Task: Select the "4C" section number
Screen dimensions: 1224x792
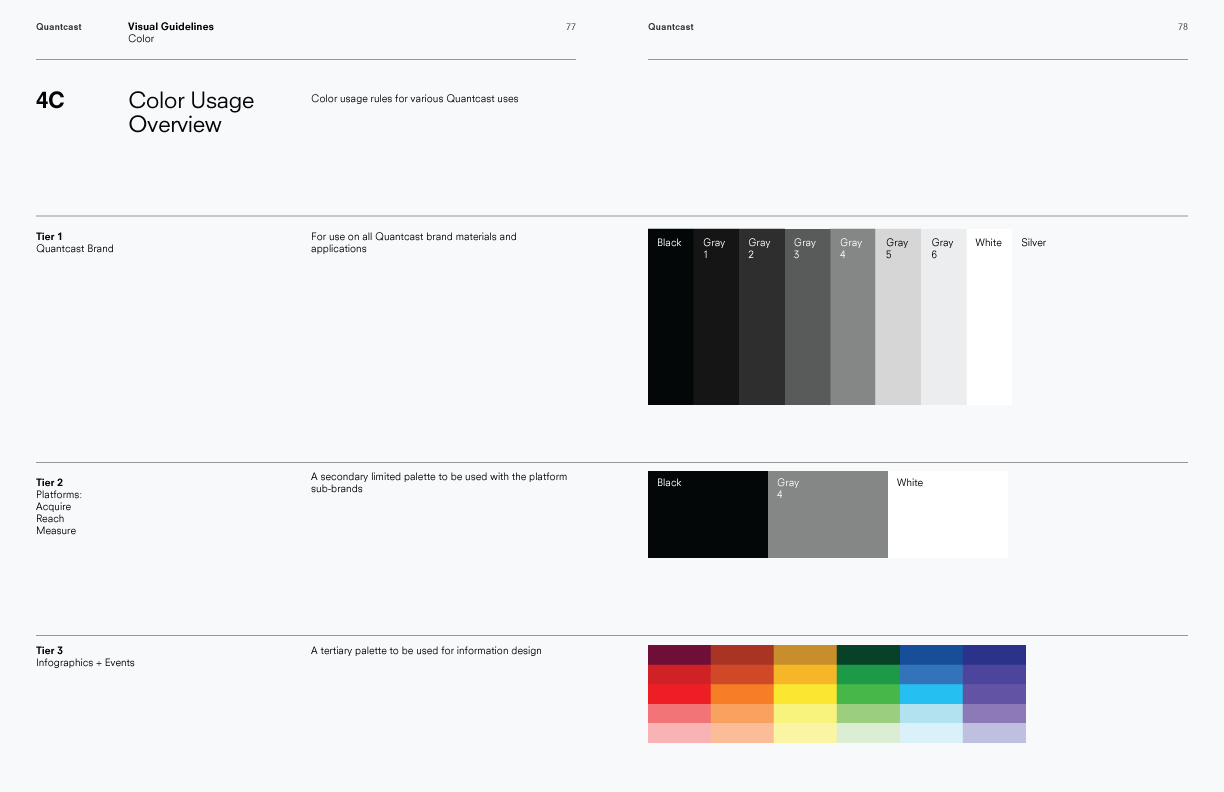Action: [50, 100]
